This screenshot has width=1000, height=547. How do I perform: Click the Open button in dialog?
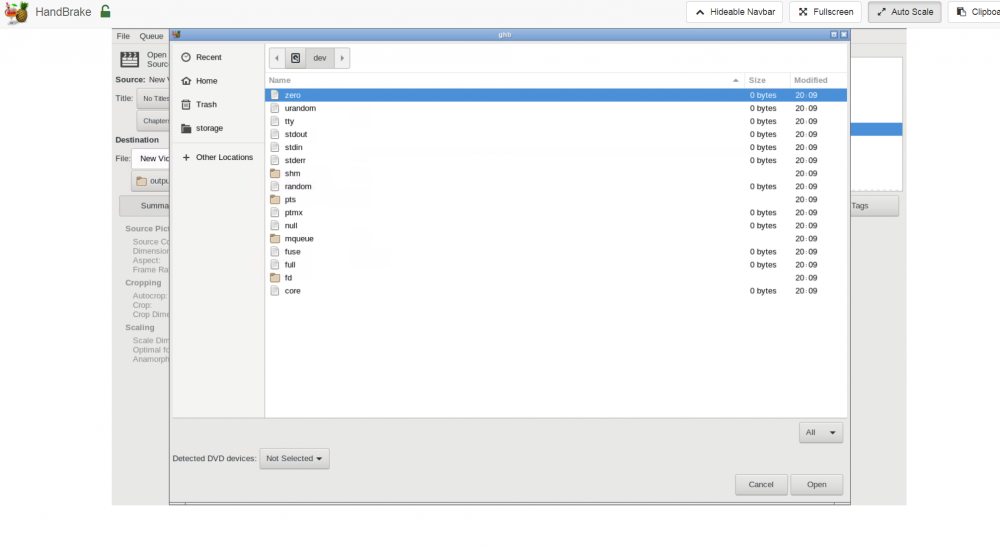[x=816, y=485]
